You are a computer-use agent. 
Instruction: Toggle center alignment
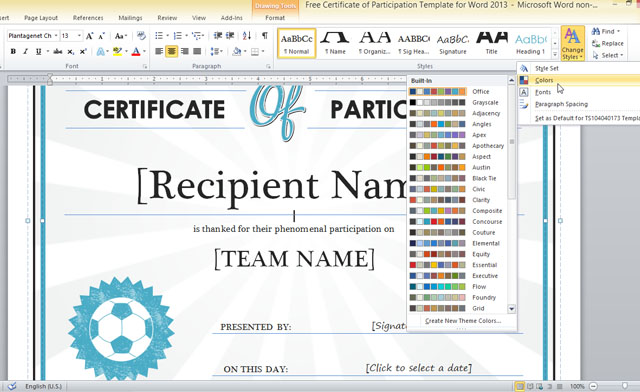point(171,51)
